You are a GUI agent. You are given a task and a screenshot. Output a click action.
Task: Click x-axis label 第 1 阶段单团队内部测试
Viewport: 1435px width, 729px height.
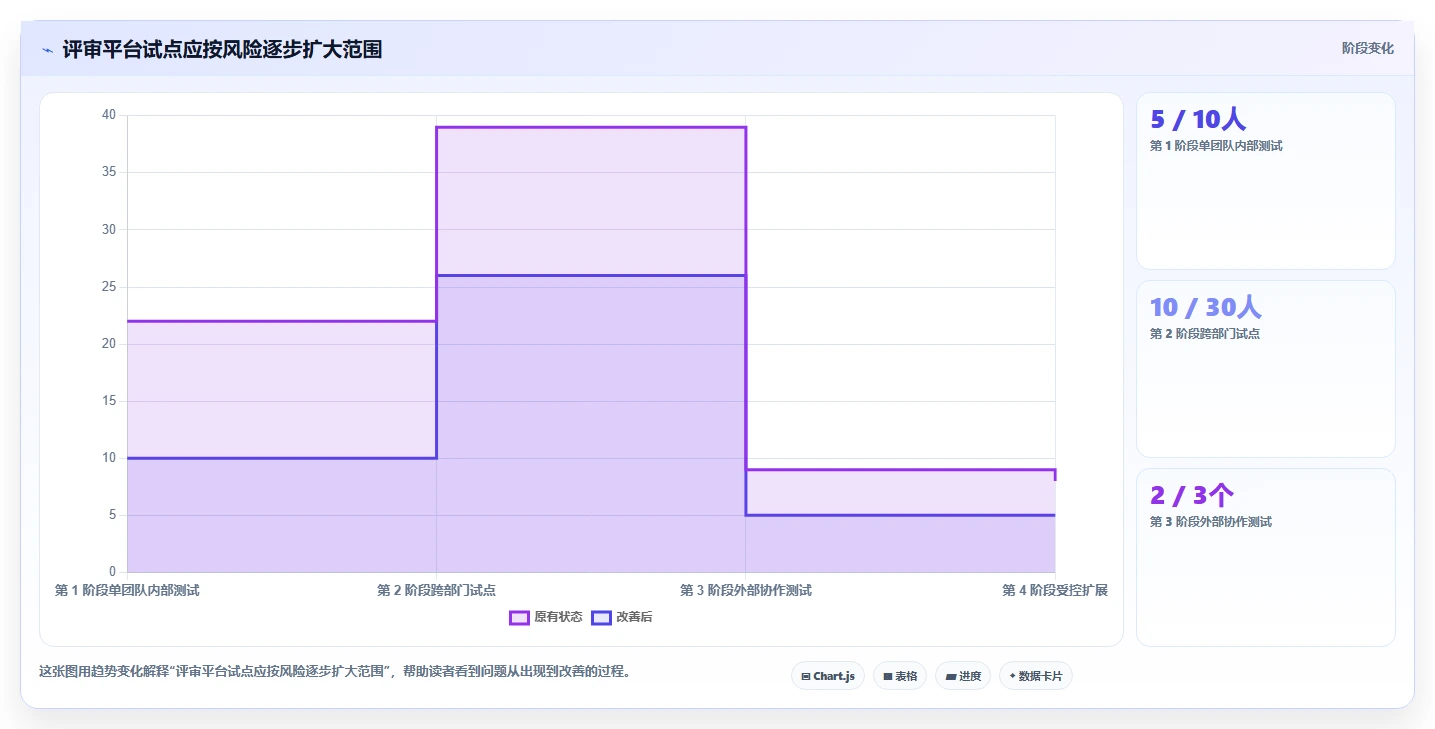point(127,591)
